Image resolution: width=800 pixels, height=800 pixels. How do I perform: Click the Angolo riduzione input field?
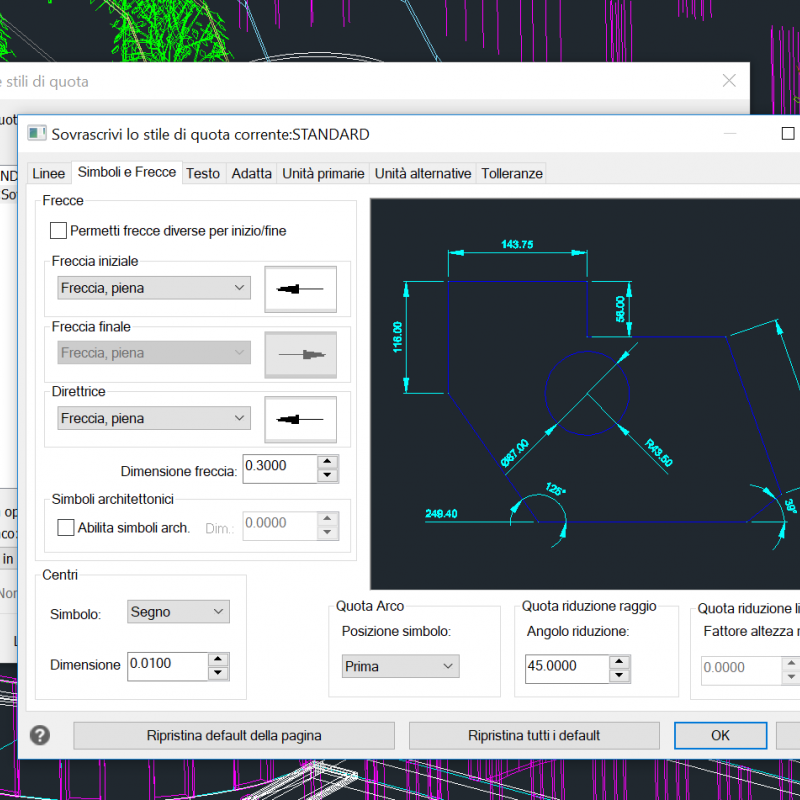click(x=566, y=668)
